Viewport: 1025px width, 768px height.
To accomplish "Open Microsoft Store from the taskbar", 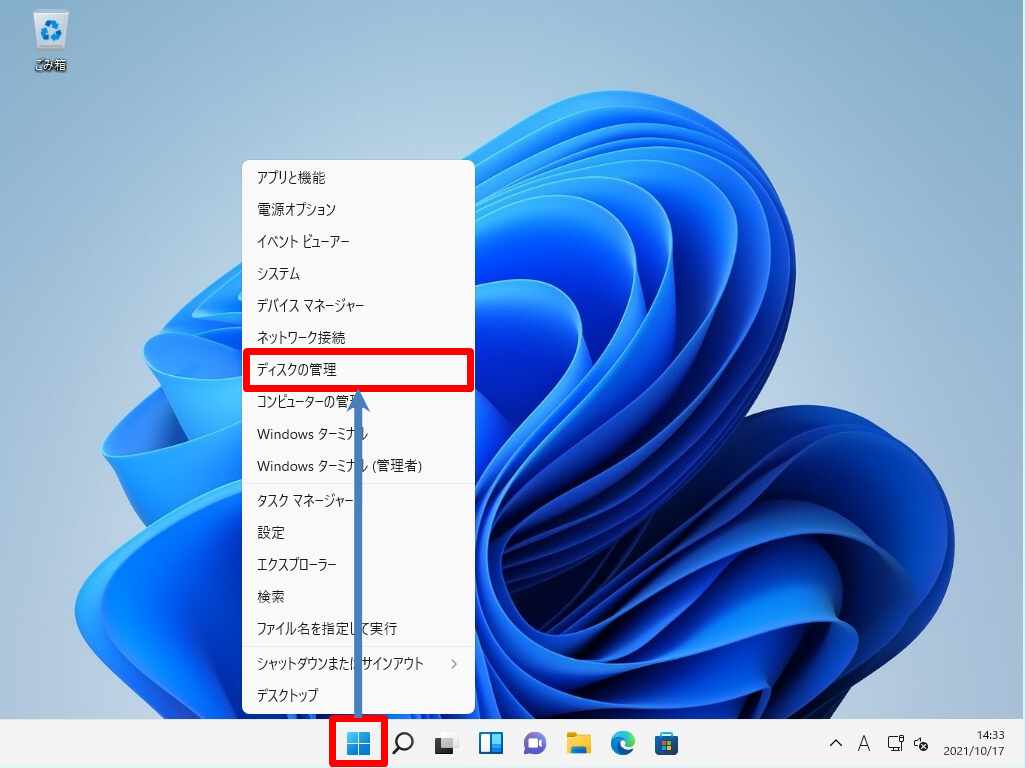I will [x=666, y=743].
